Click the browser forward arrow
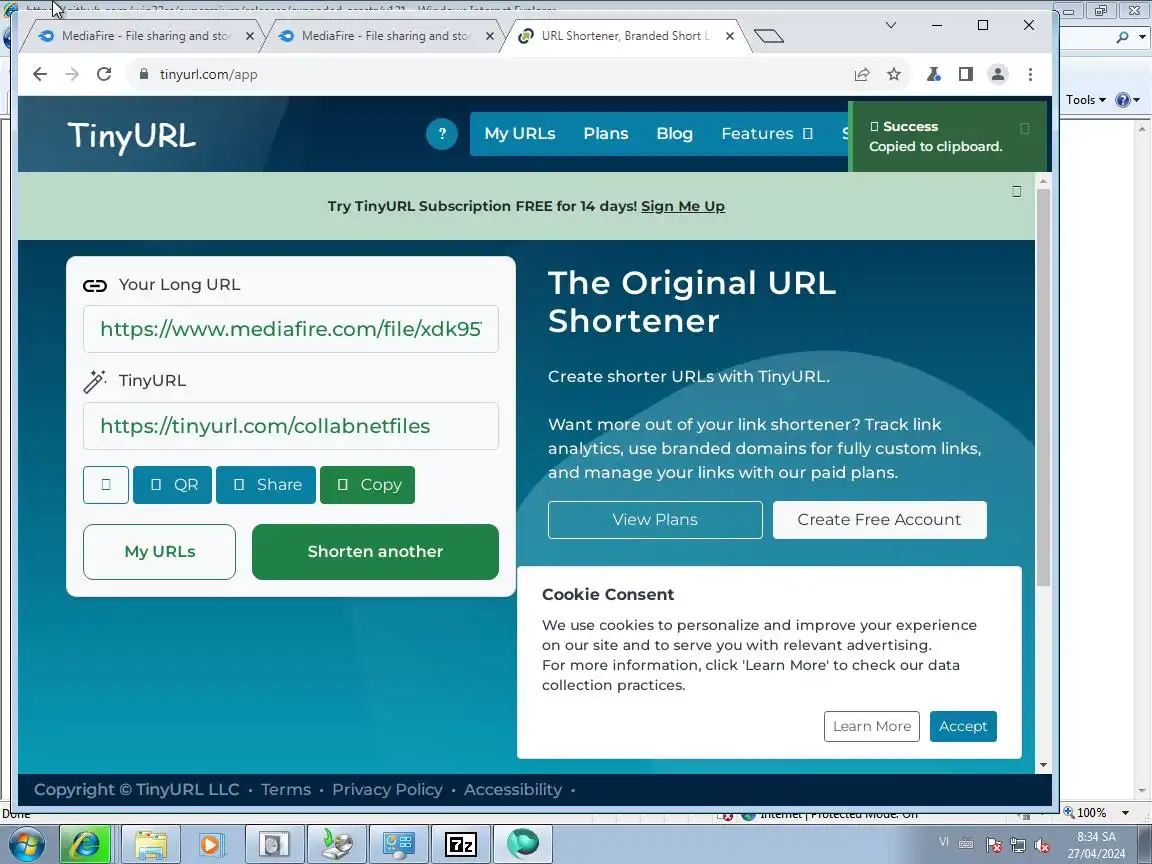Image resolution: width=1152 pixels, height=864 pixels. (71, 74)
